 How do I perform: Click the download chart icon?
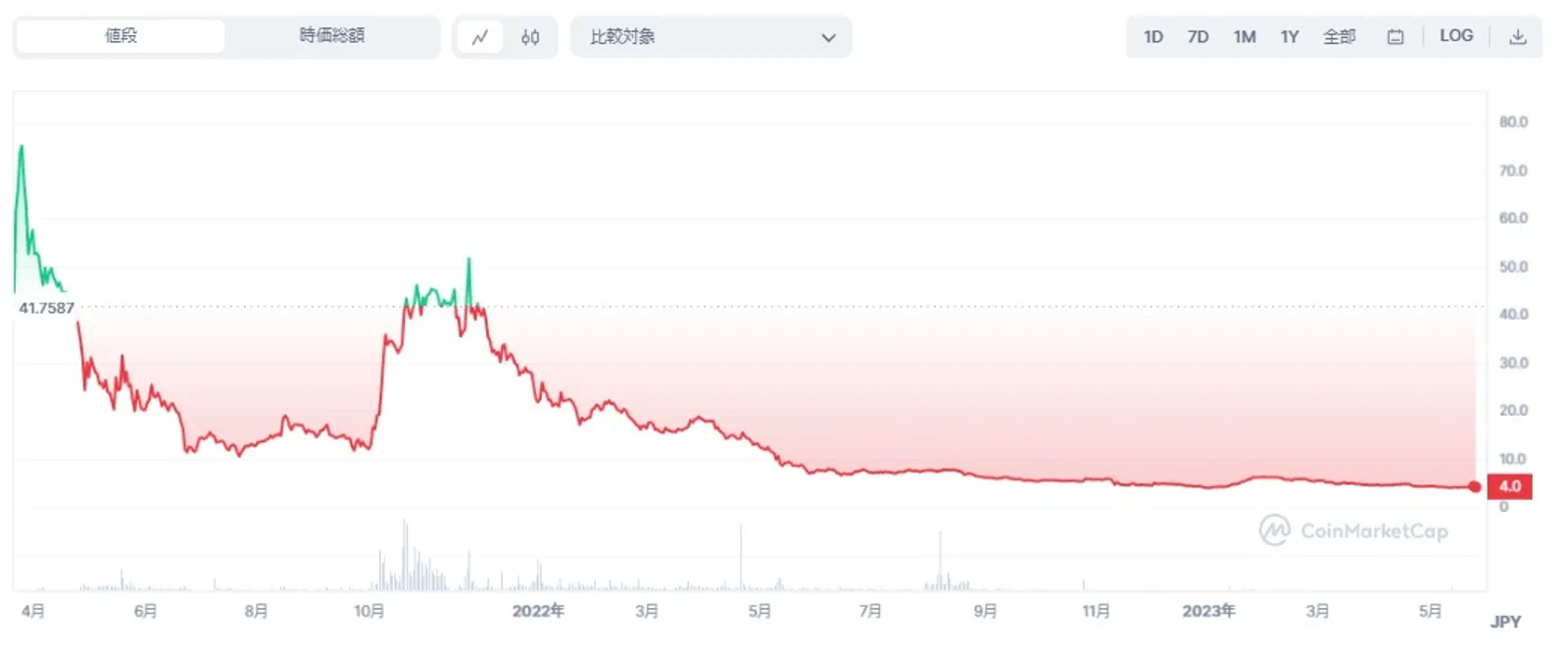[1518, 37]
